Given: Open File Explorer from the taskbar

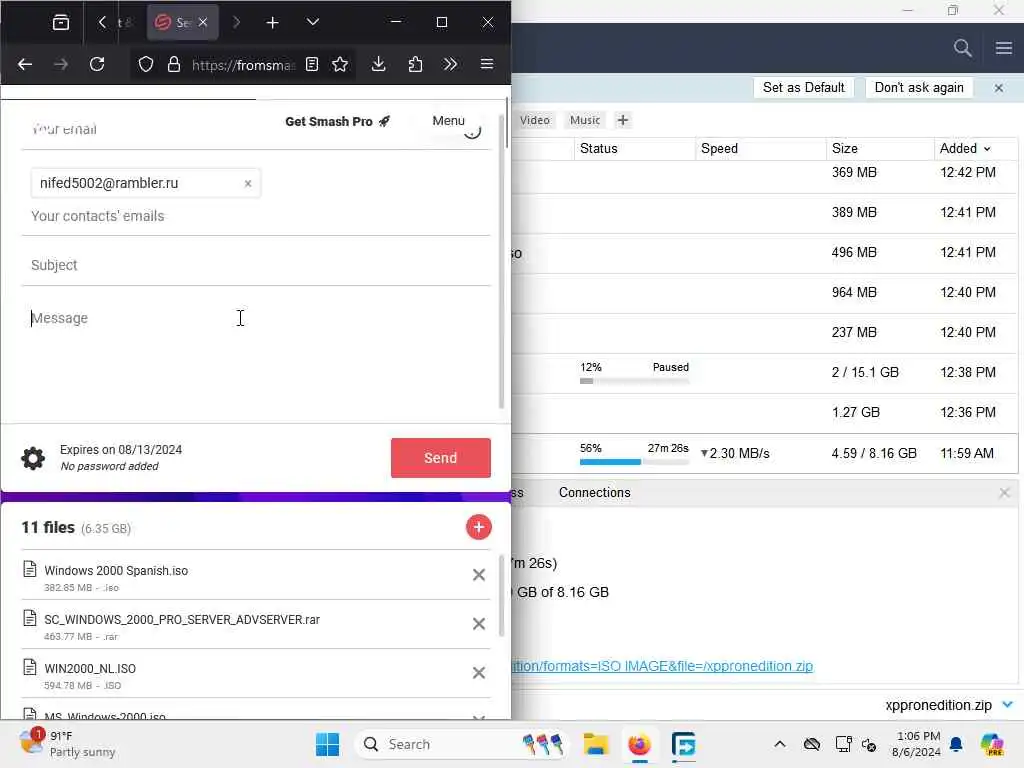Looking at the screenshot, I should (596, 744).
